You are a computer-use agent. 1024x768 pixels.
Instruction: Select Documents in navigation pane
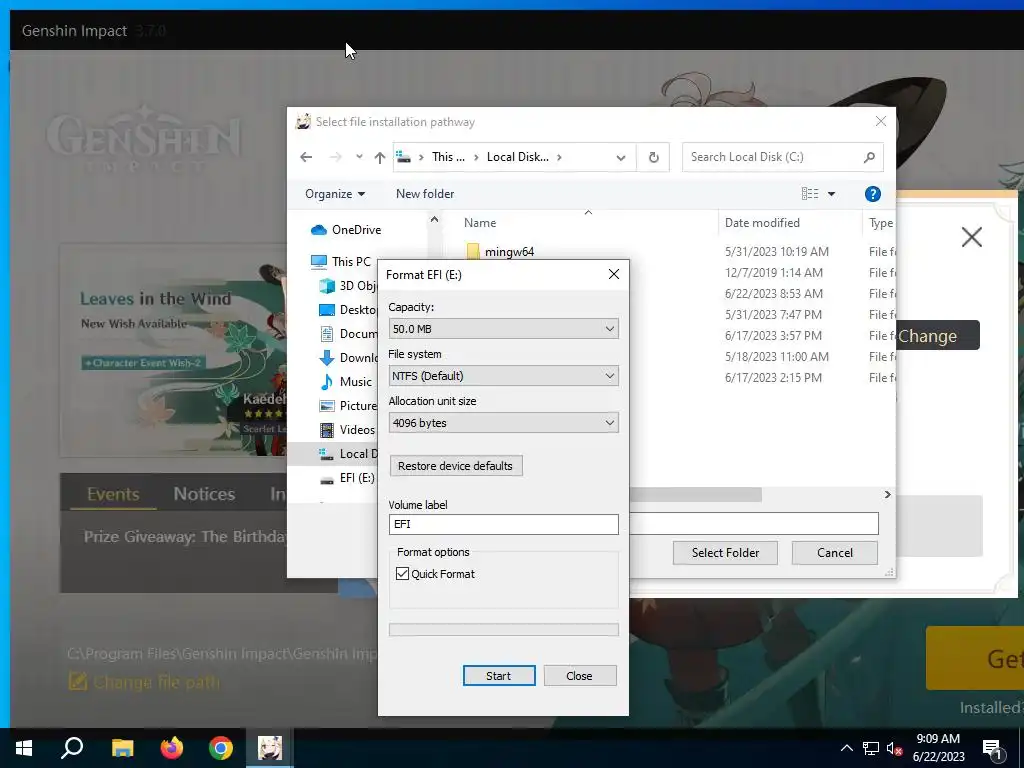coord(348,334)
